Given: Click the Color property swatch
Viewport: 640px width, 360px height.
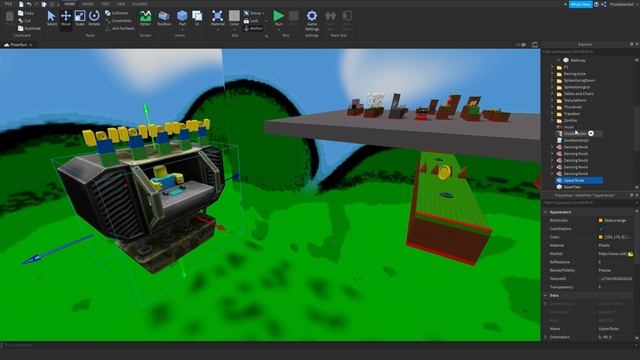Looking at the screenshot, I should [600, 237].
